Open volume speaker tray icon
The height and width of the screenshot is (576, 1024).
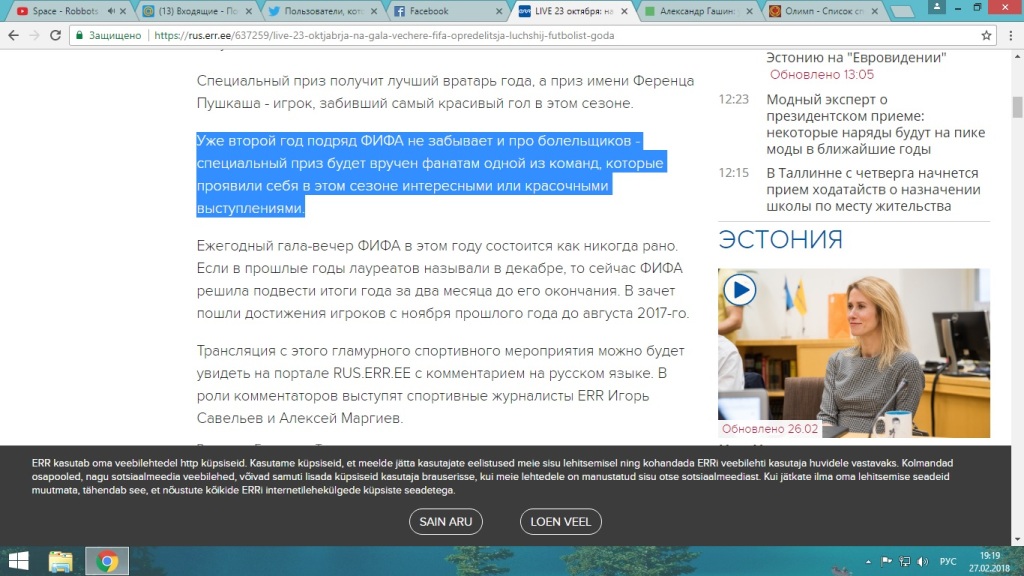click(922, 562)
